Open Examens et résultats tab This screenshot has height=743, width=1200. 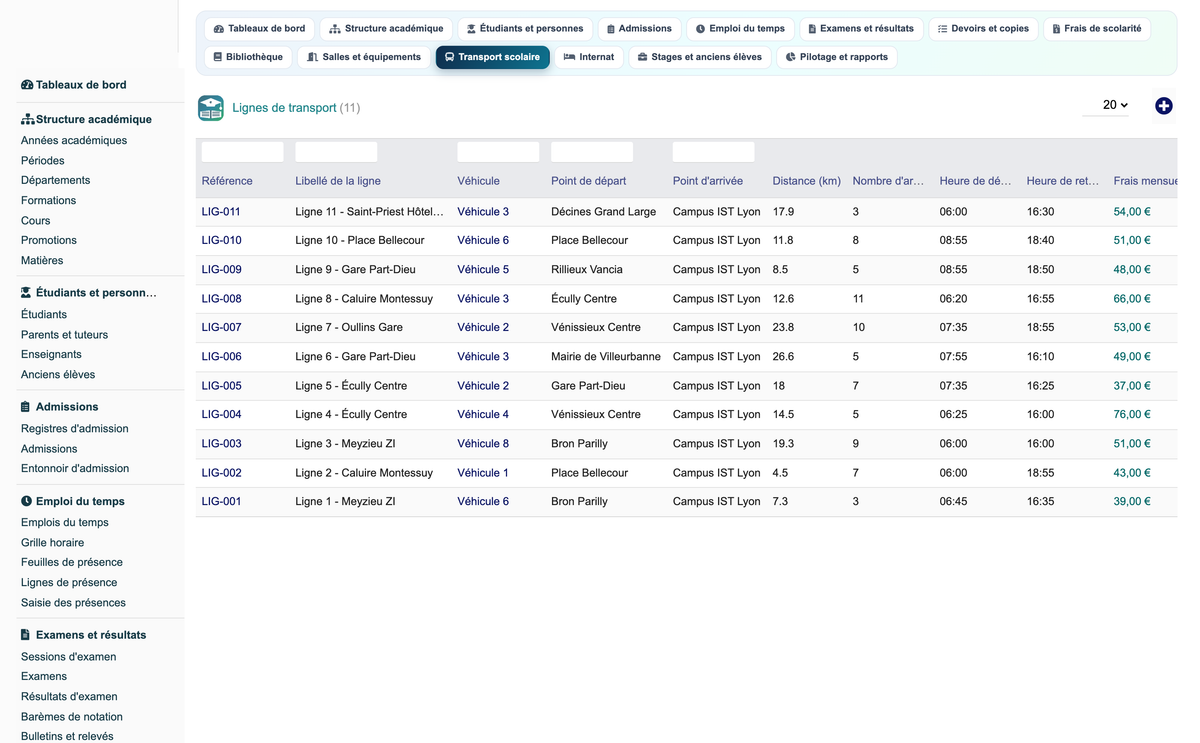[861, 29]
